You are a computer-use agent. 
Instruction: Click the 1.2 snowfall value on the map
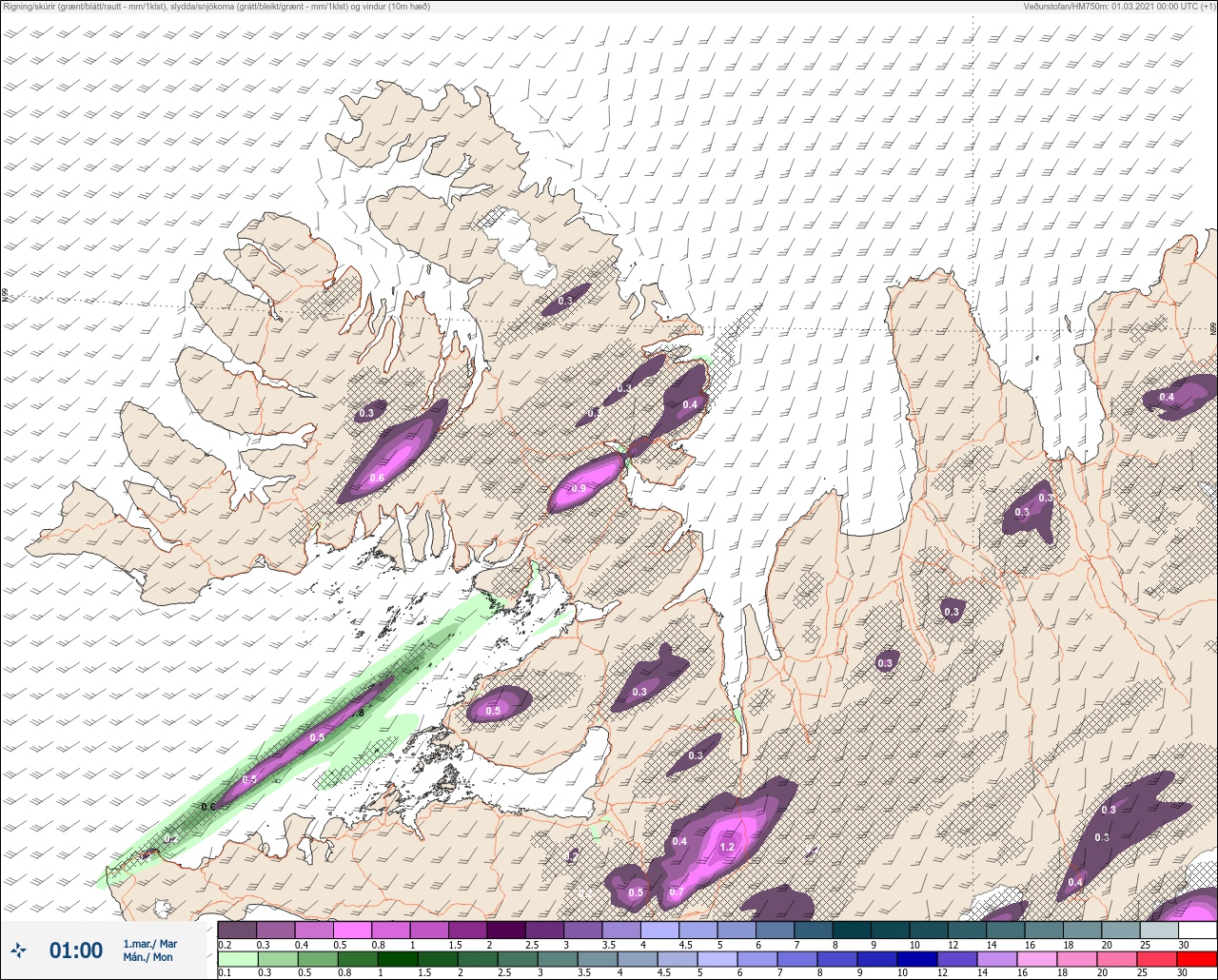(x=728, y=847)
